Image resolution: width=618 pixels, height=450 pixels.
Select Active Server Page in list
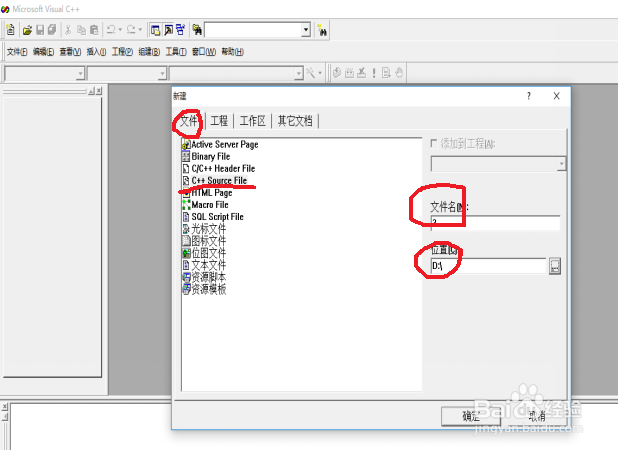[220, 145]
